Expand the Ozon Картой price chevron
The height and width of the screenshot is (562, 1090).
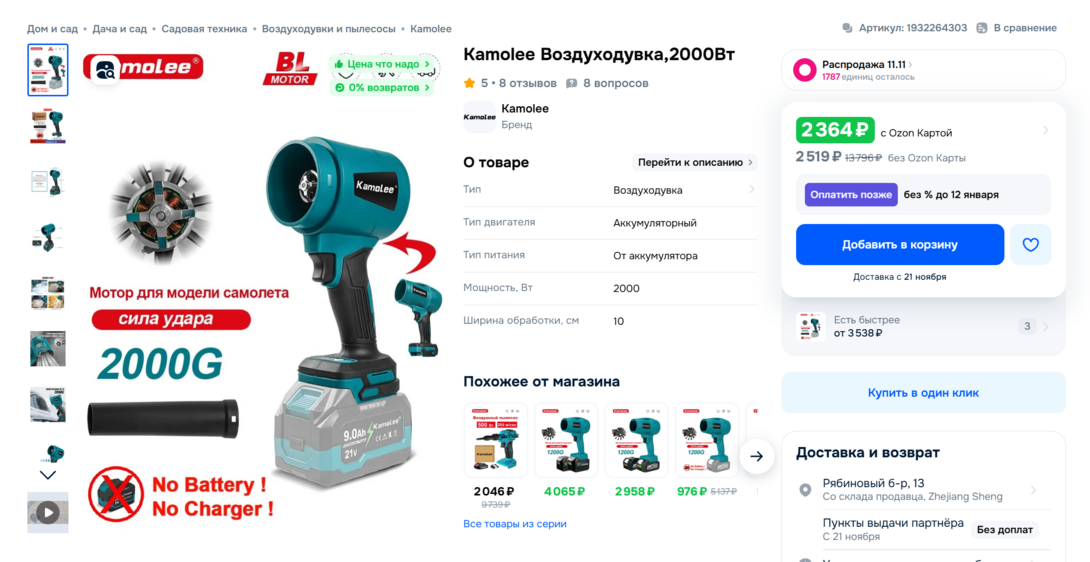(1045, 130)
